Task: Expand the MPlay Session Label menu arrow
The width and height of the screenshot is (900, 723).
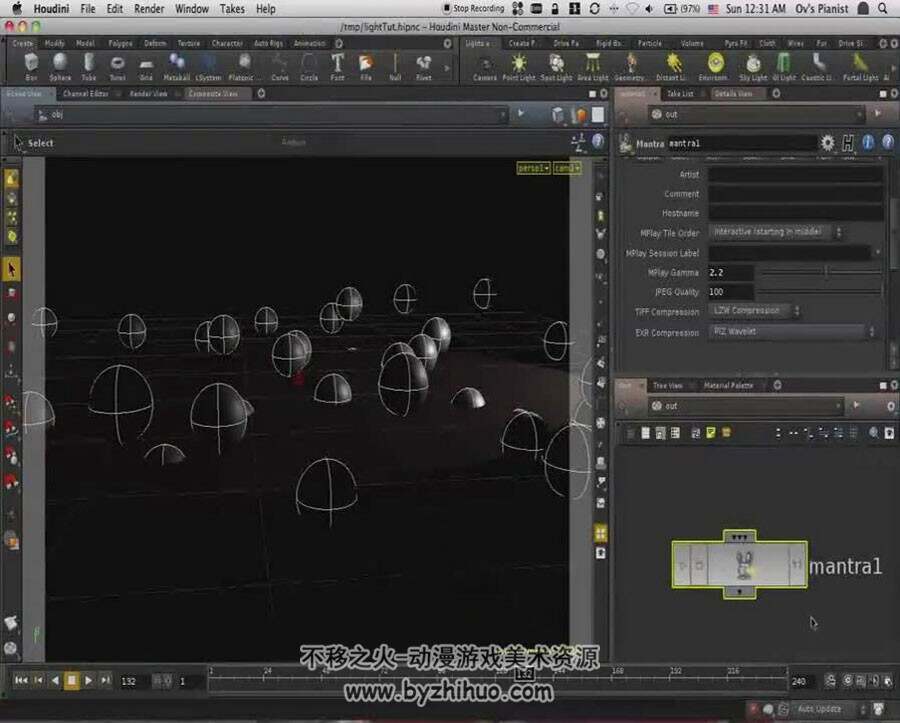Action: point(878,252)
